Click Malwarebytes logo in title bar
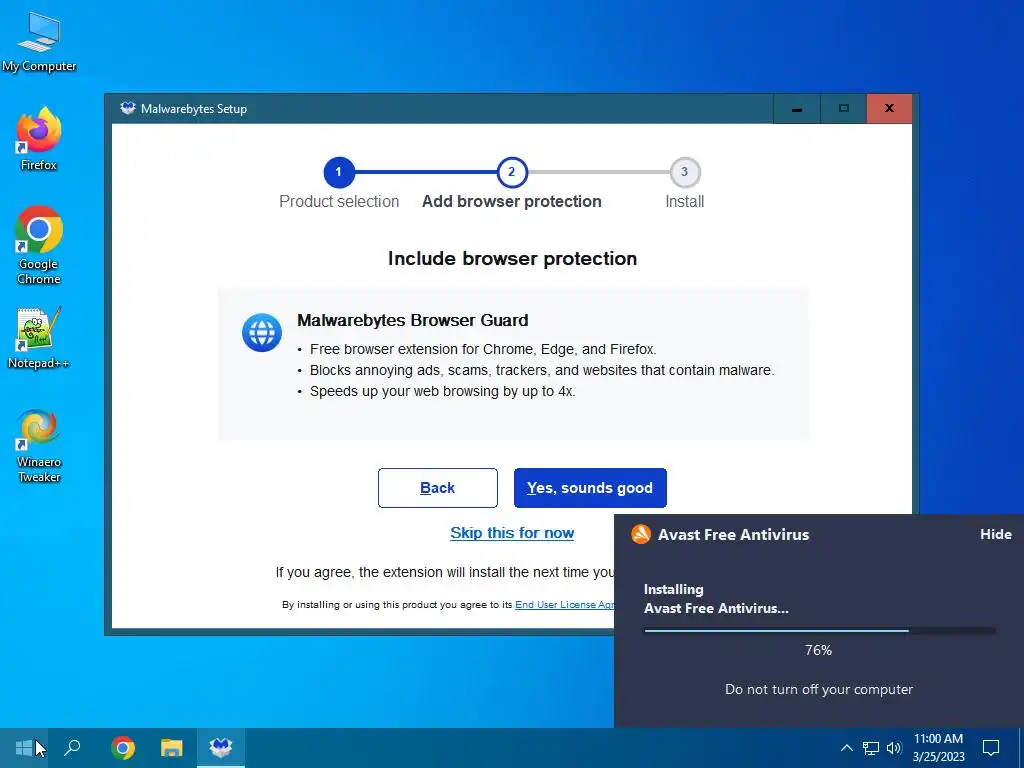Image resolution: width=1024 pixels, height=768 pixels. click(127, 108)
